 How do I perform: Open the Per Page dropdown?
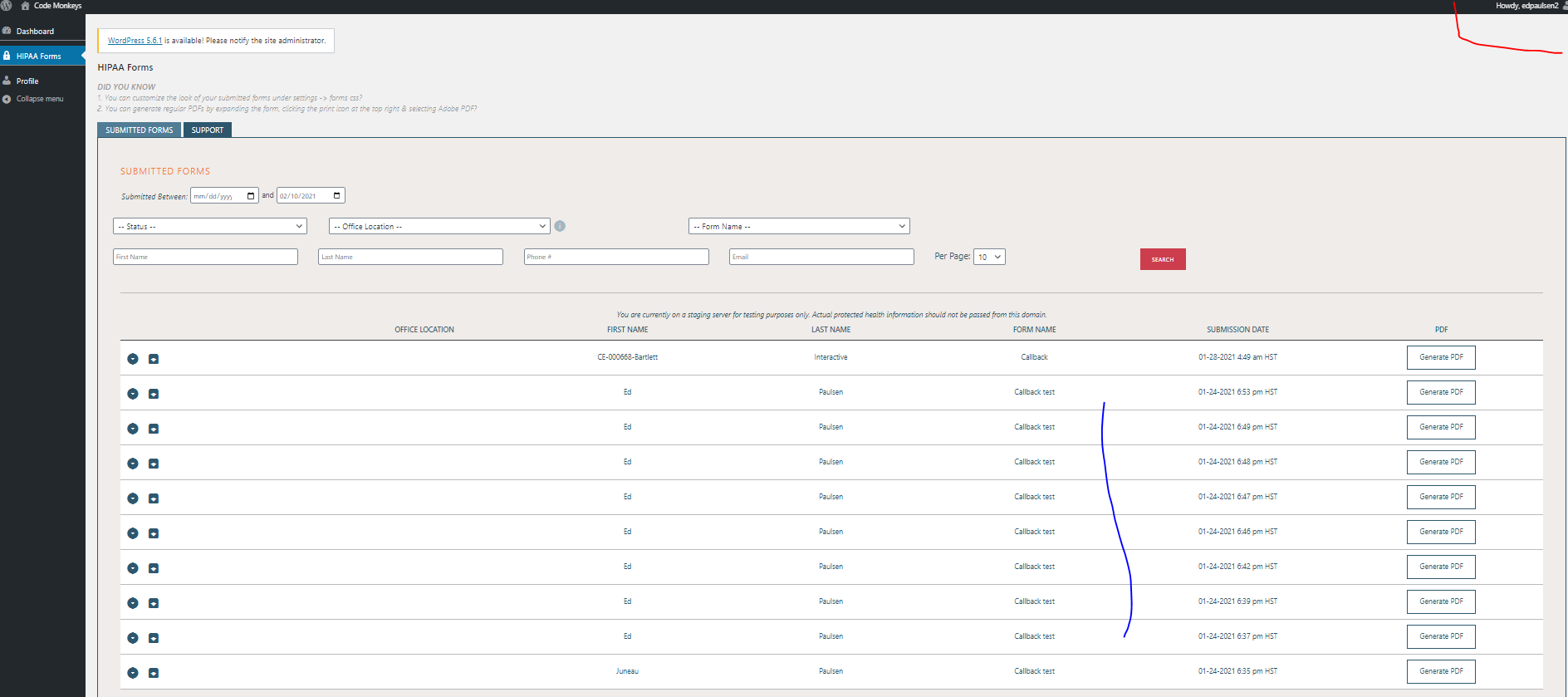(989, 257)
